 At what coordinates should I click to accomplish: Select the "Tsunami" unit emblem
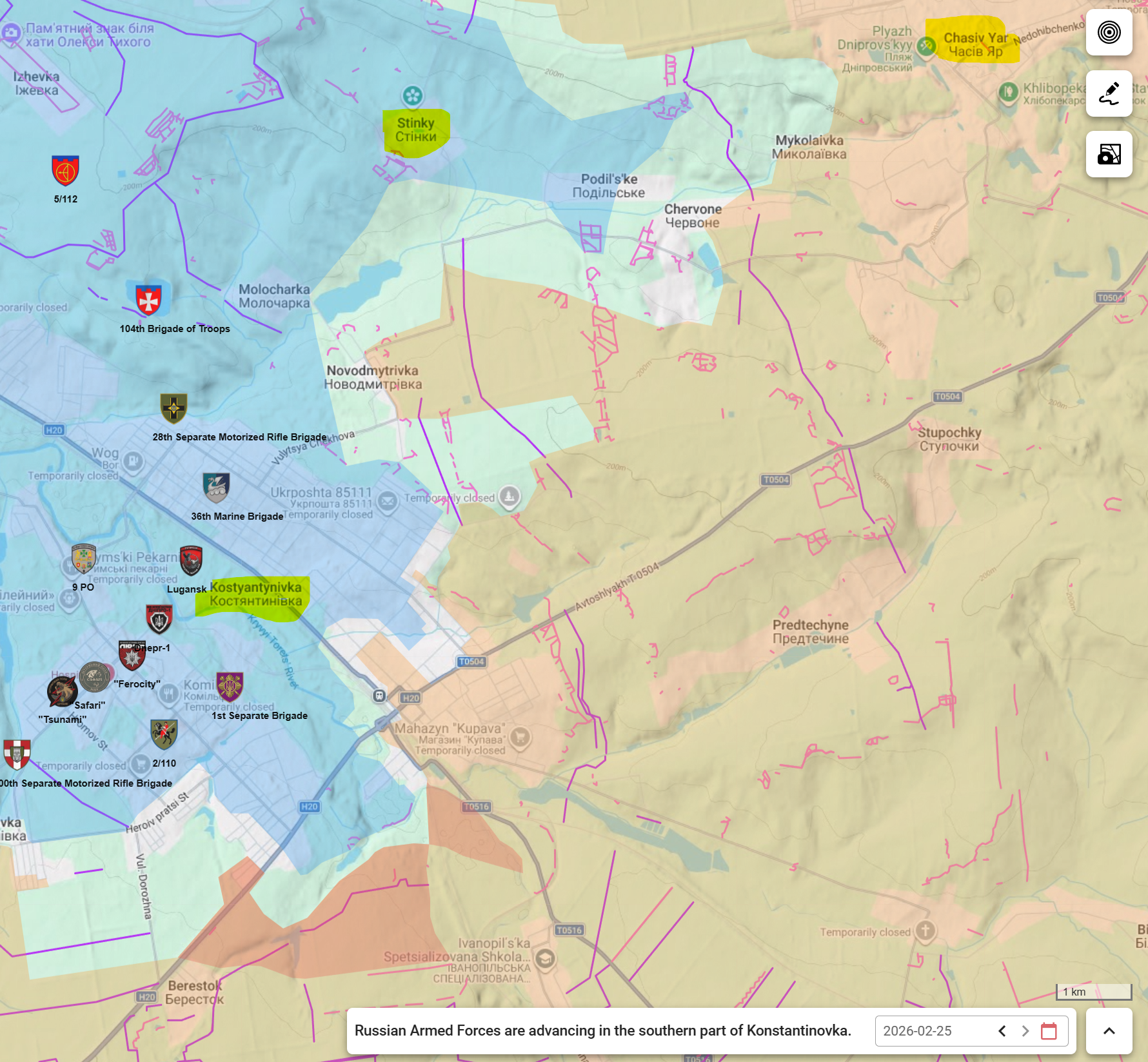pos(63,691)
